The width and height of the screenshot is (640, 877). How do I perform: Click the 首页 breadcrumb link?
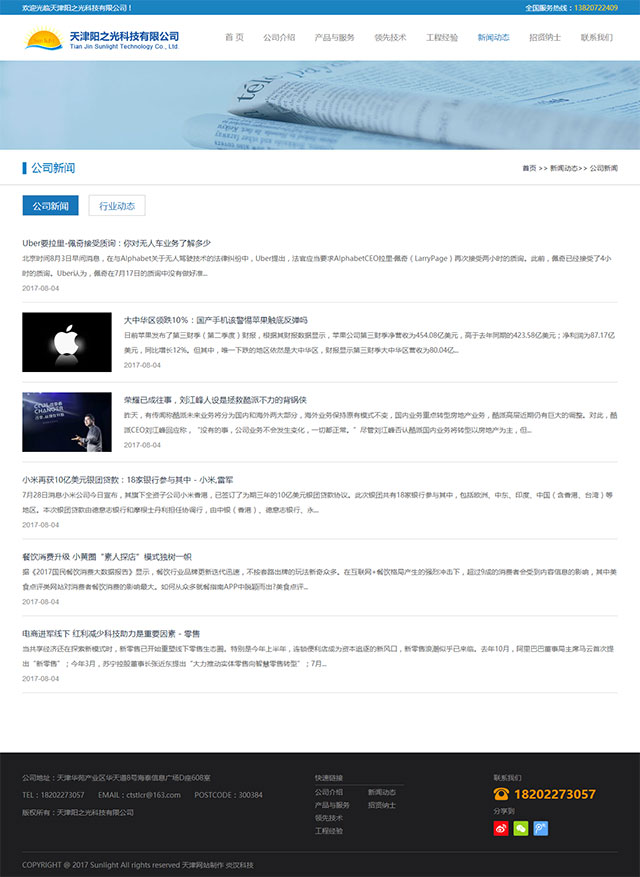point(529,168)
